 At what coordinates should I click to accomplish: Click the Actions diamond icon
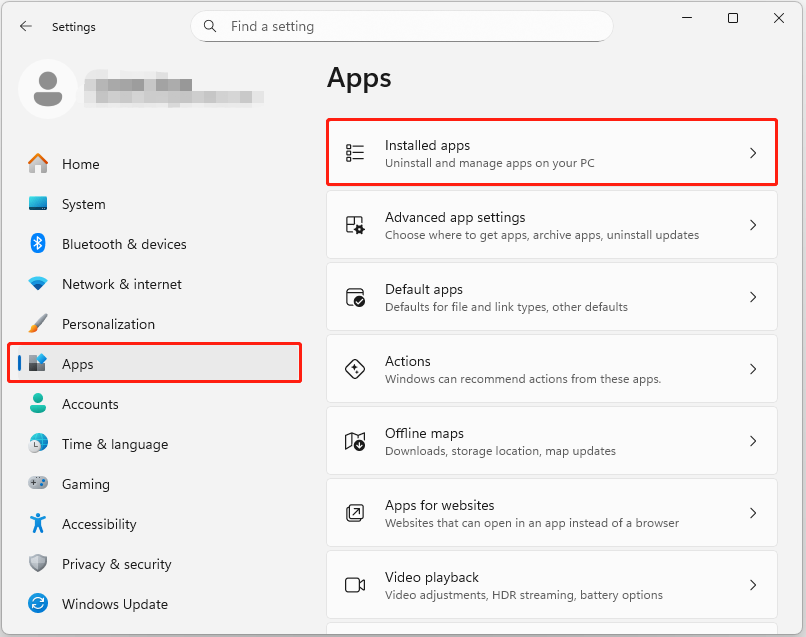coord(355,368)
